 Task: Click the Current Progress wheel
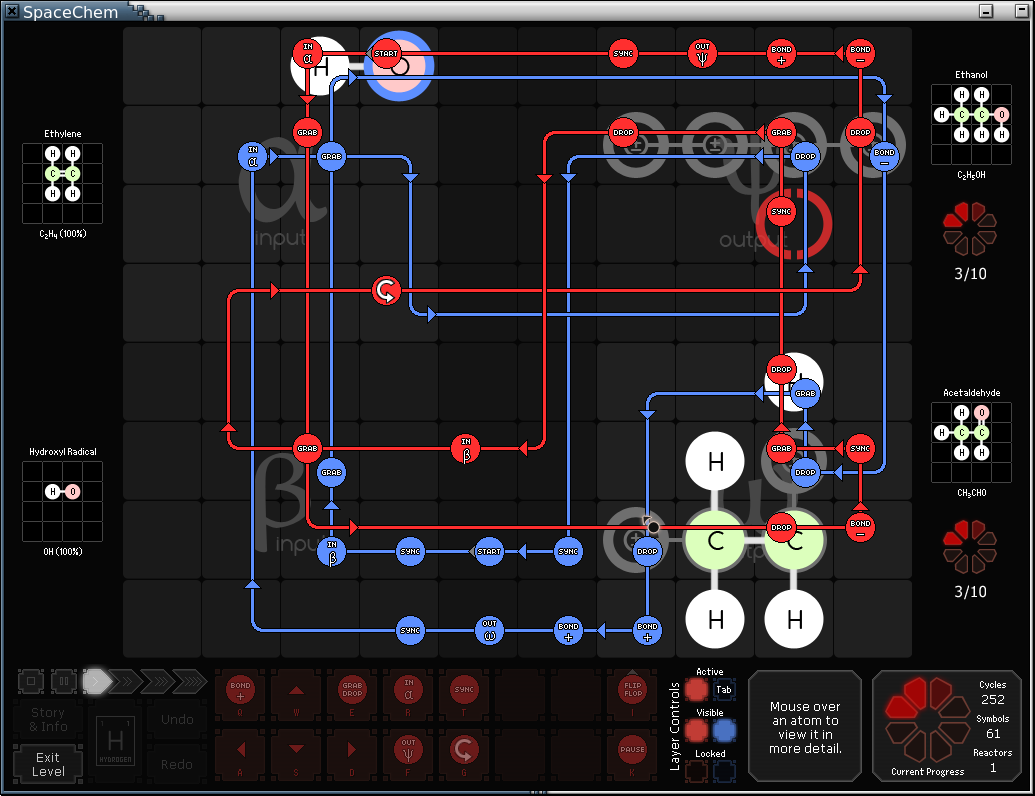[x=926, y=719]
